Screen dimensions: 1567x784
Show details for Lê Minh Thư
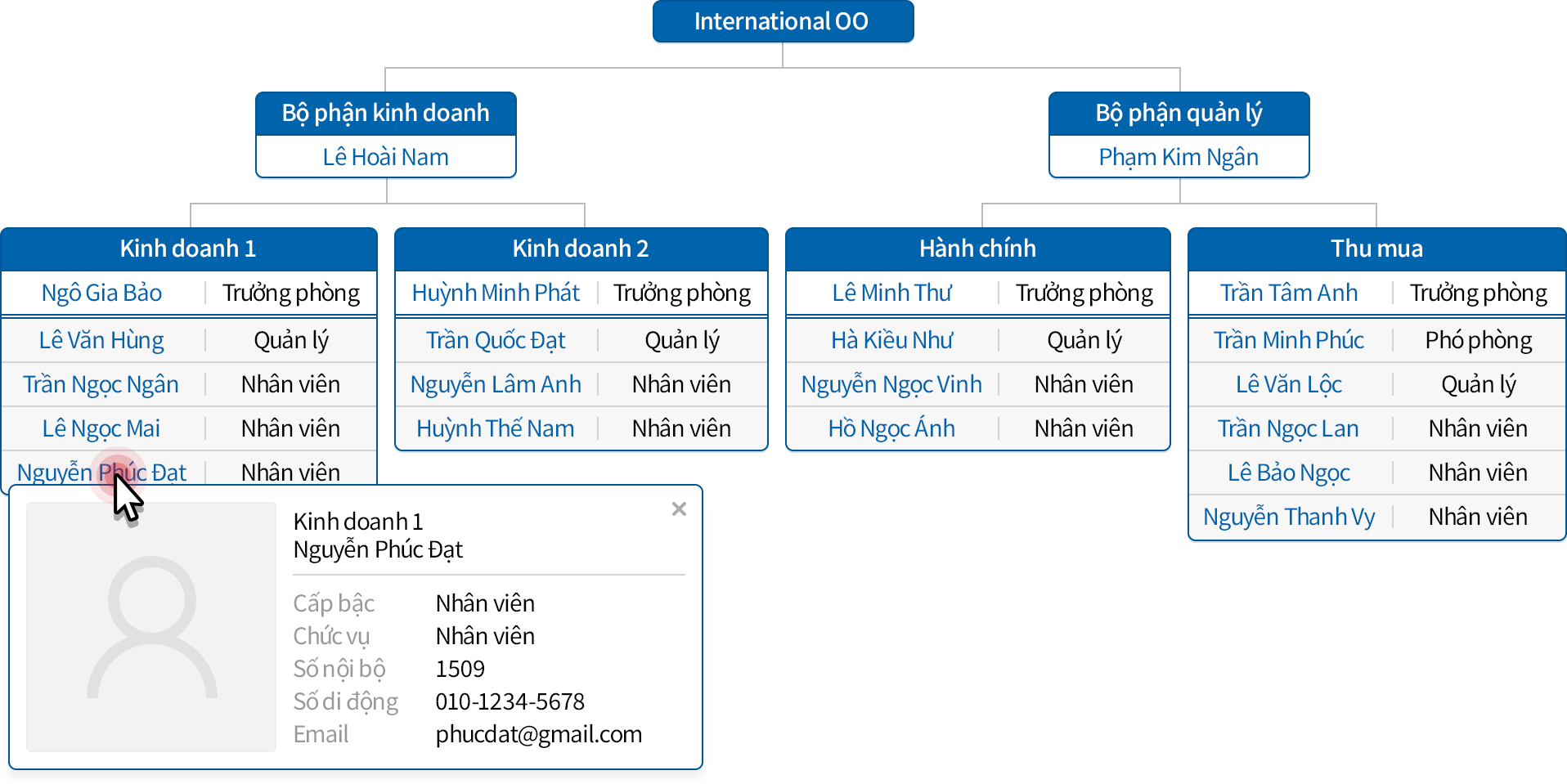pos(891,293)
